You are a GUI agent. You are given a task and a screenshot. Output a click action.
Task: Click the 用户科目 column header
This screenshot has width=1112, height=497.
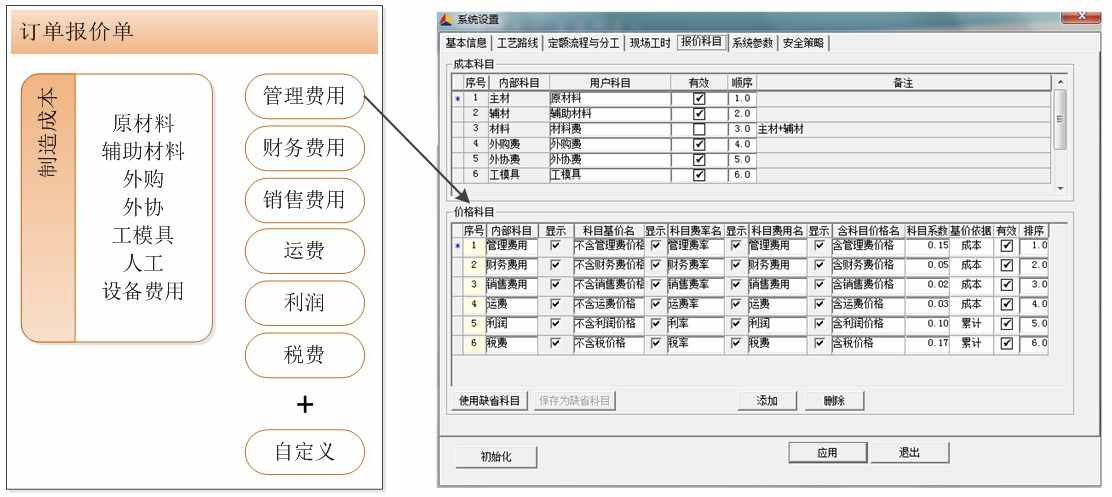[x=609, y=83]
